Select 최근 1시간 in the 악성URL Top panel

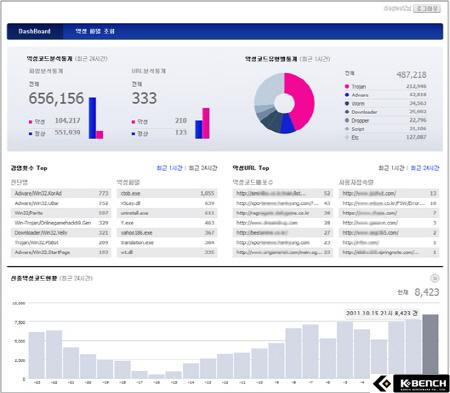pos(391,168)
